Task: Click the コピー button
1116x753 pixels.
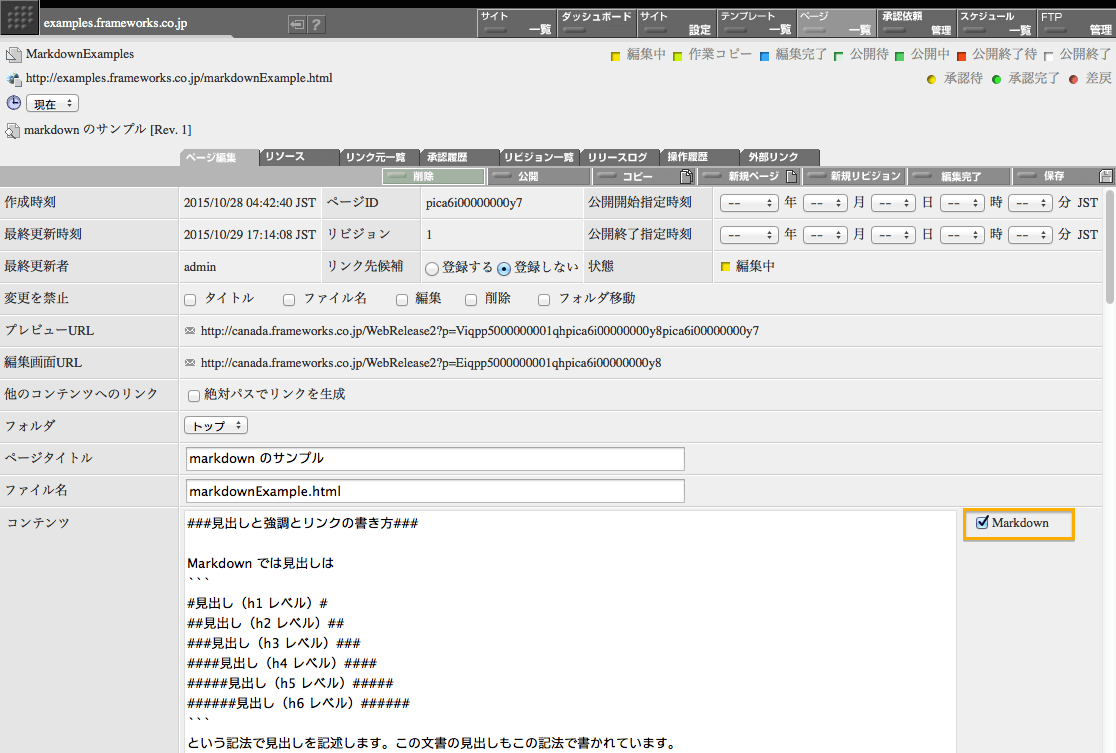Action: click(643, 177)
